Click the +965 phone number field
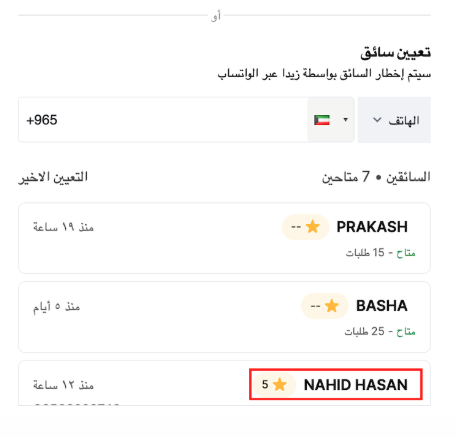 coord(163,120)
